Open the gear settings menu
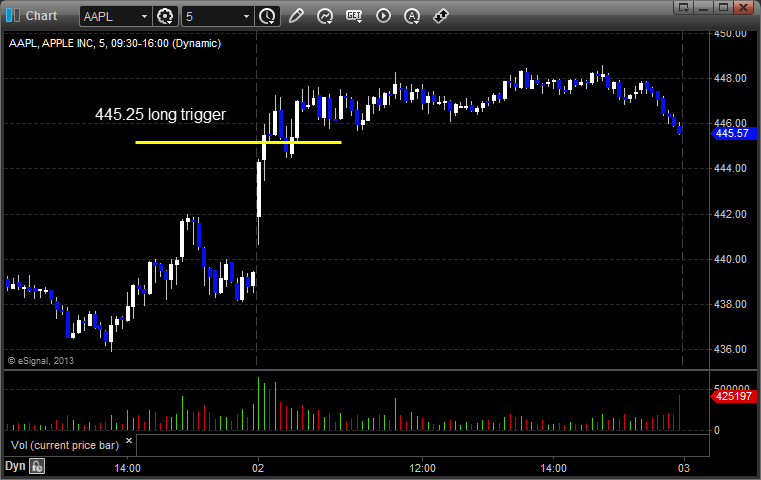The image size is (761, 480). pos(165,17)
